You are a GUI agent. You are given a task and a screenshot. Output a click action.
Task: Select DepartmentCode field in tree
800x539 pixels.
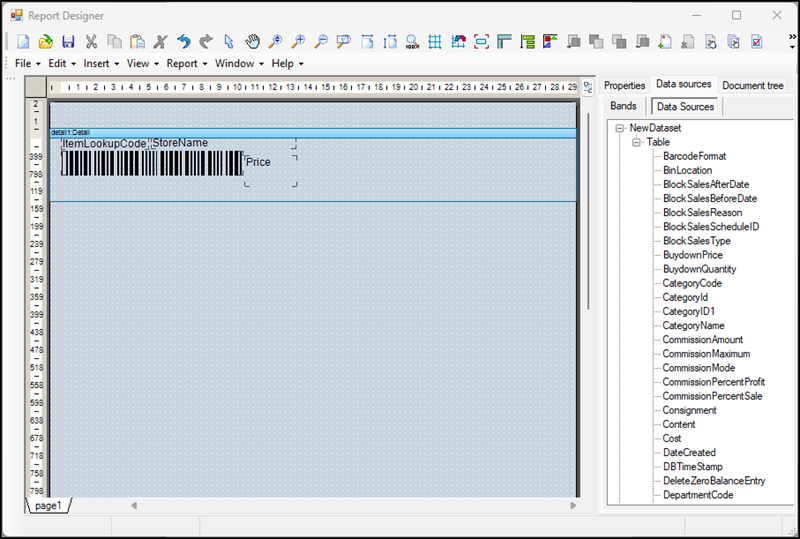pos(698,495)
